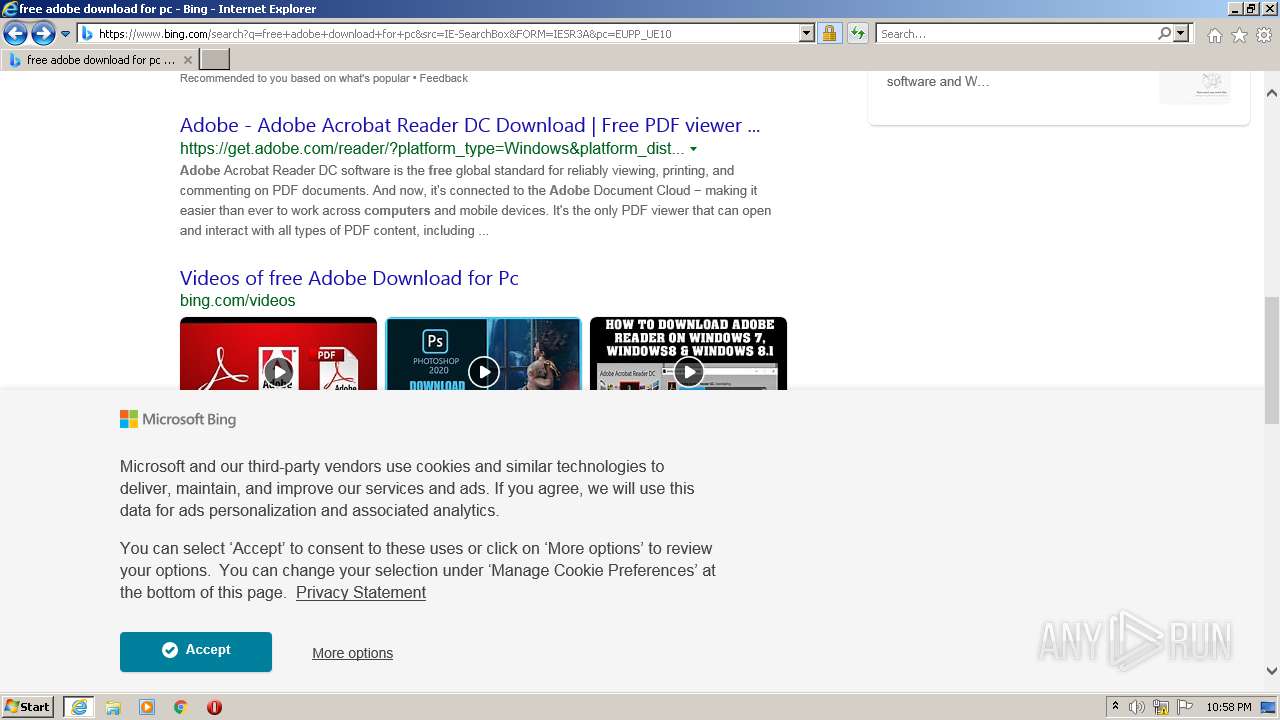Close the 'free adobe download for pc' tab
This screenshot has width=1280, height=720.
[x=187, y=60]
